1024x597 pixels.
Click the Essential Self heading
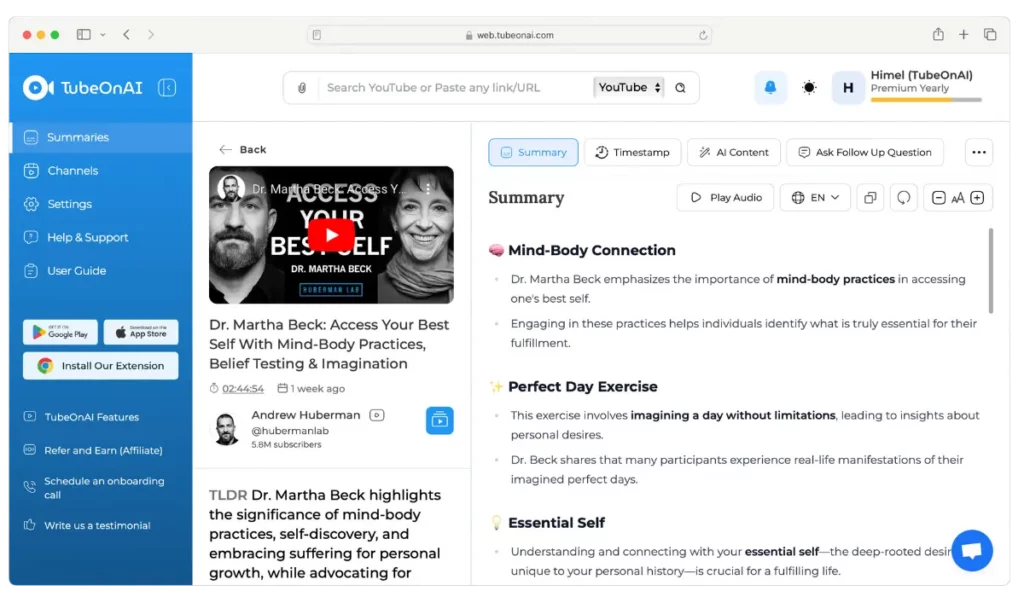coord(556,523)
